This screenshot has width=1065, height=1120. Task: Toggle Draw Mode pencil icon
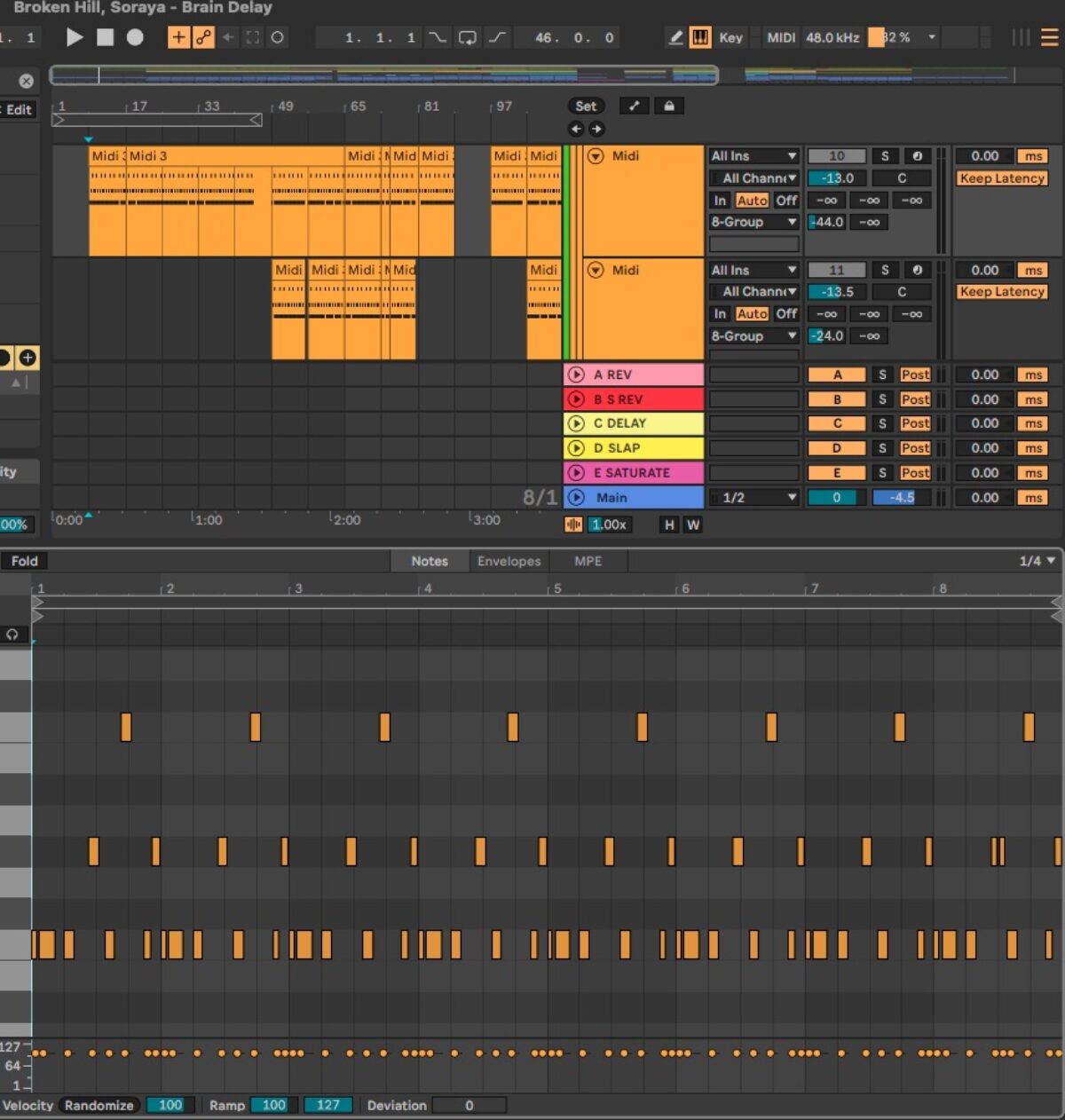tap(675, 37)
